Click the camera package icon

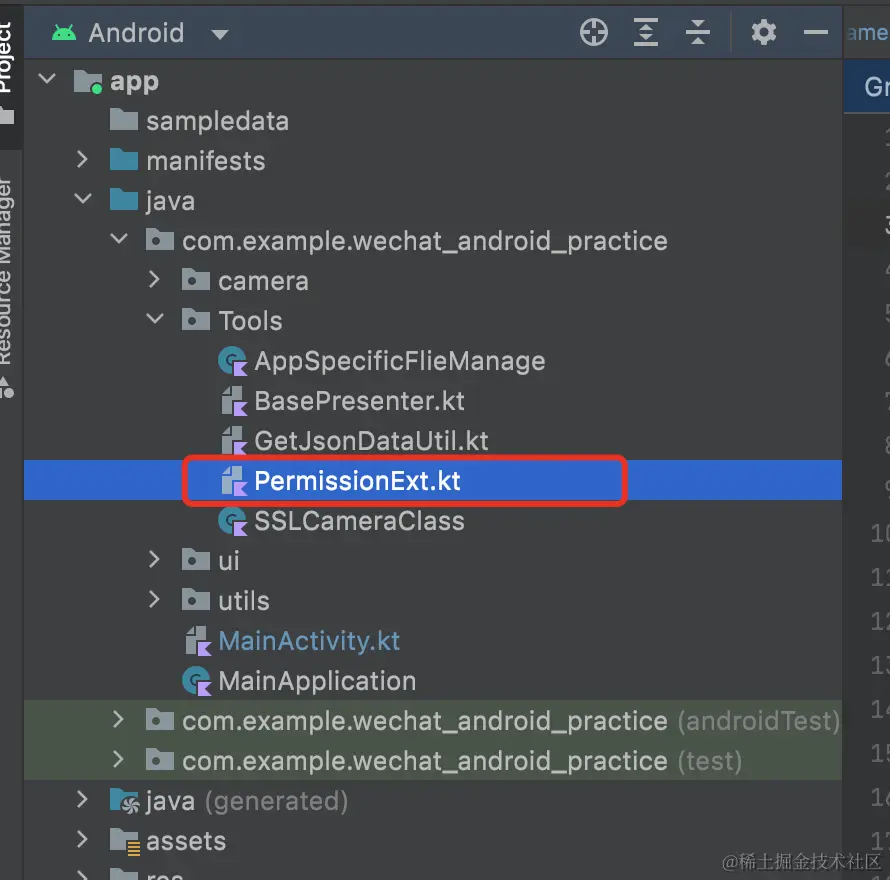click(x=196, y=280)
